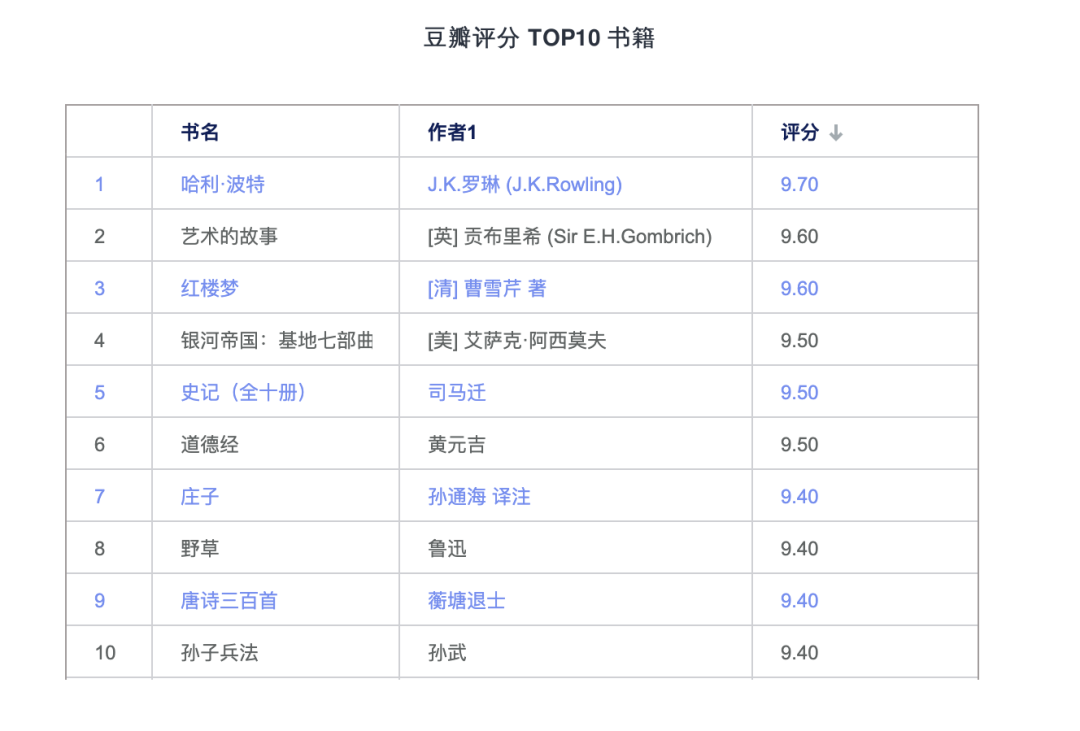1080x731 pixels.
Task: Open the 唐诗三百首 book link
Action: (224, 600)
